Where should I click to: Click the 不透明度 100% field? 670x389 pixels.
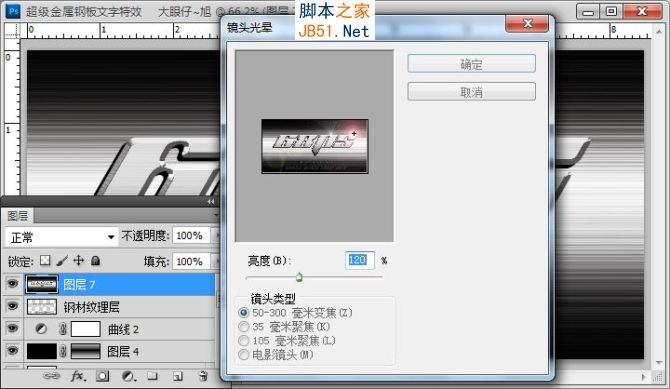(x=191, y=236)
